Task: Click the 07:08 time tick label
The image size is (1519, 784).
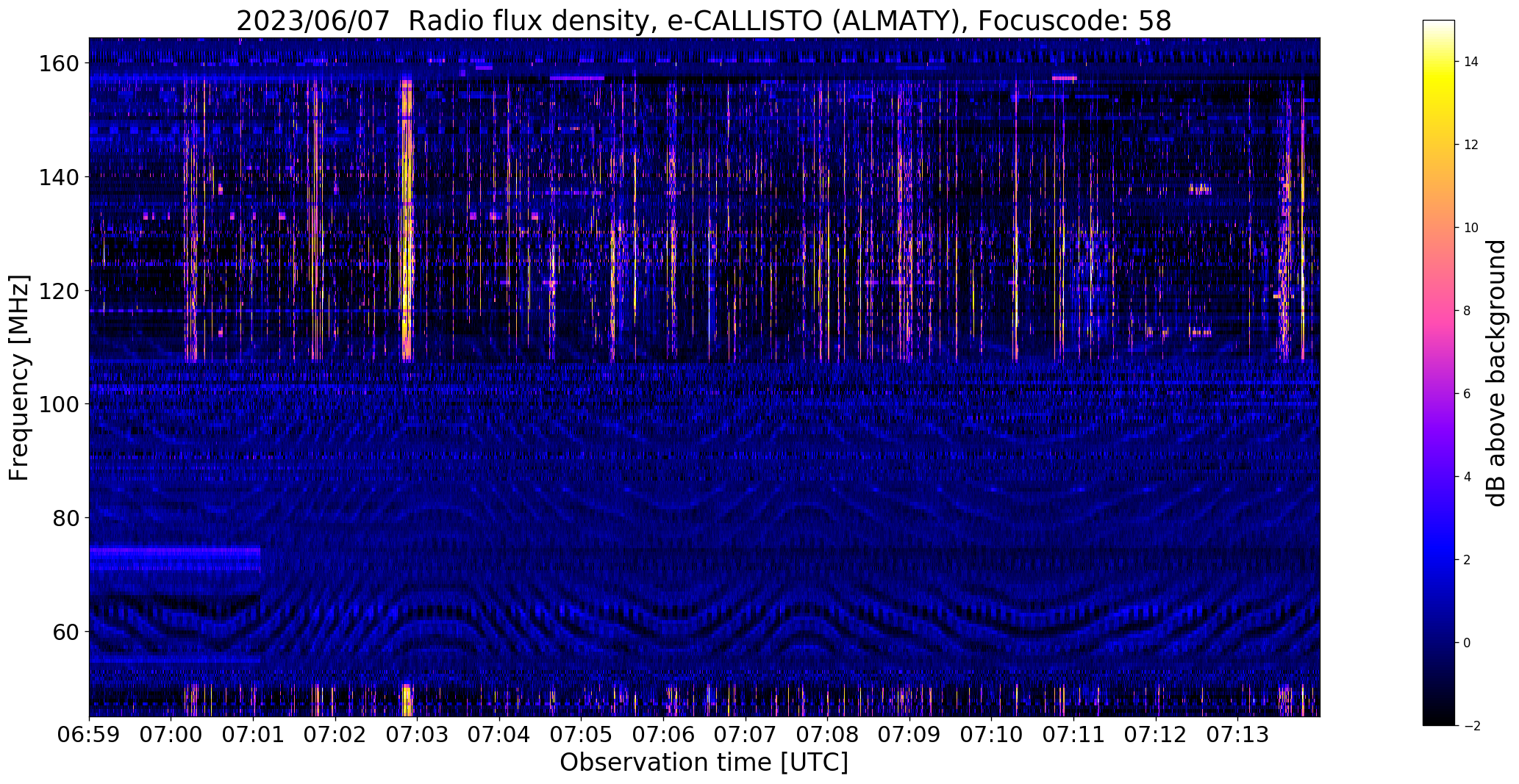Action: pos(827,735)
